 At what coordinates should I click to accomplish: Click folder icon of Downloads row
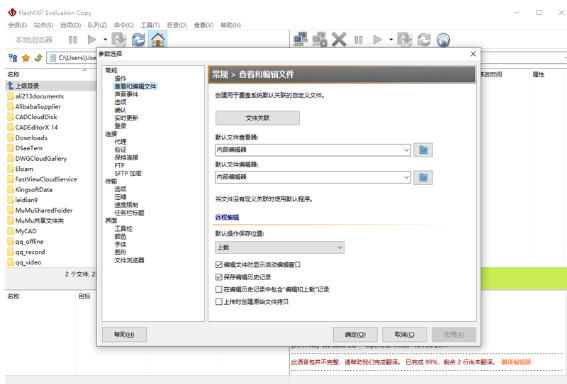[x=10, y=138]
